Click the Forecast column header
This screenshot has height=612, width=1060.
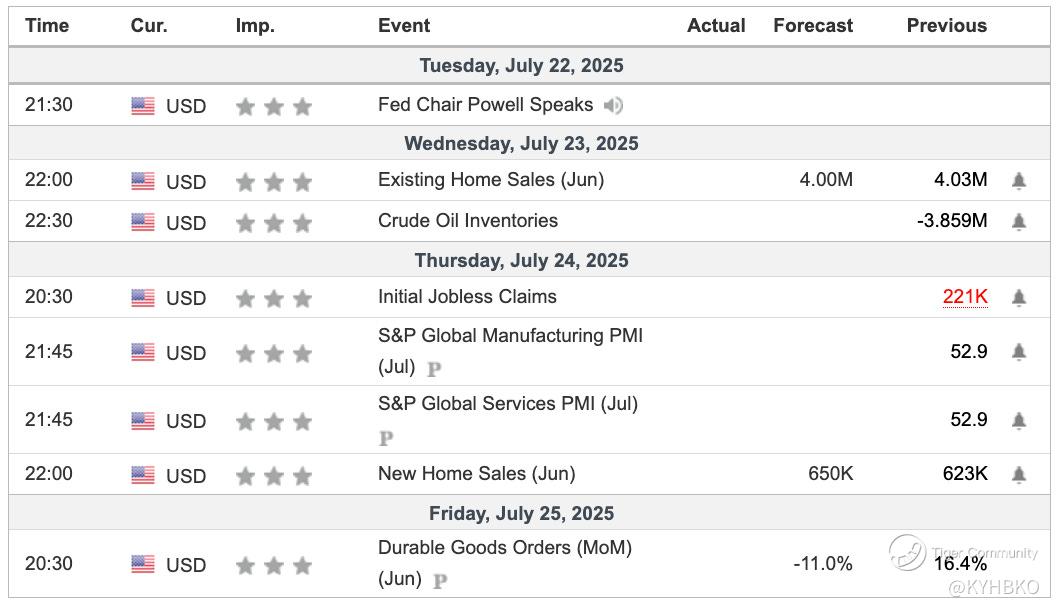tap(813, 26)
